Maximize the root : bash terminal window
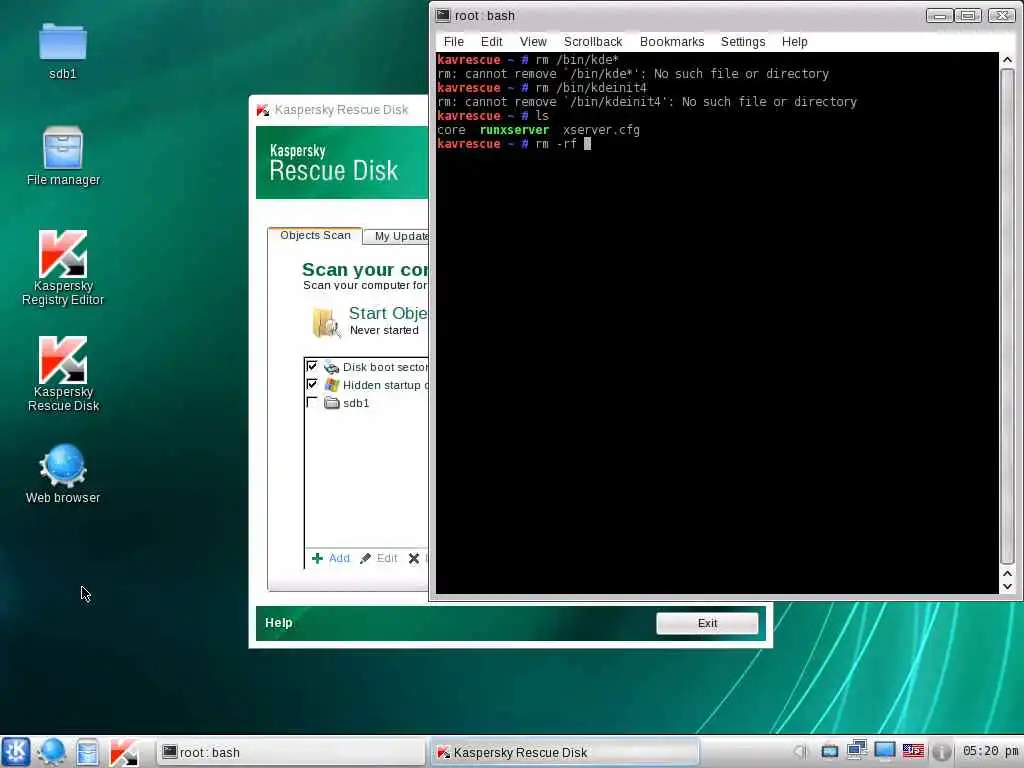 968,16
